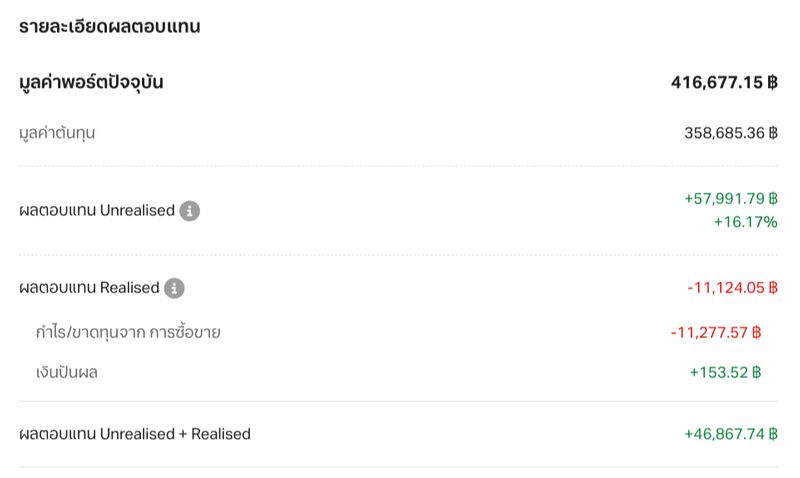Click info icon beside ผลตอบแทน Unrealised
The image size is (800, 478).
click(189, 211)
